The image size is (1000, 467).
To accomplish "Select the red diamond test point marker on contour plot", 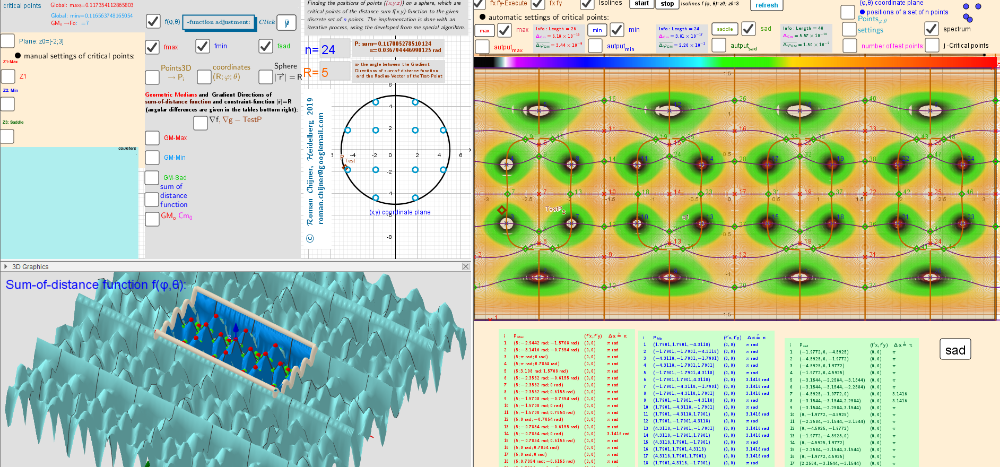I will 502,210.
